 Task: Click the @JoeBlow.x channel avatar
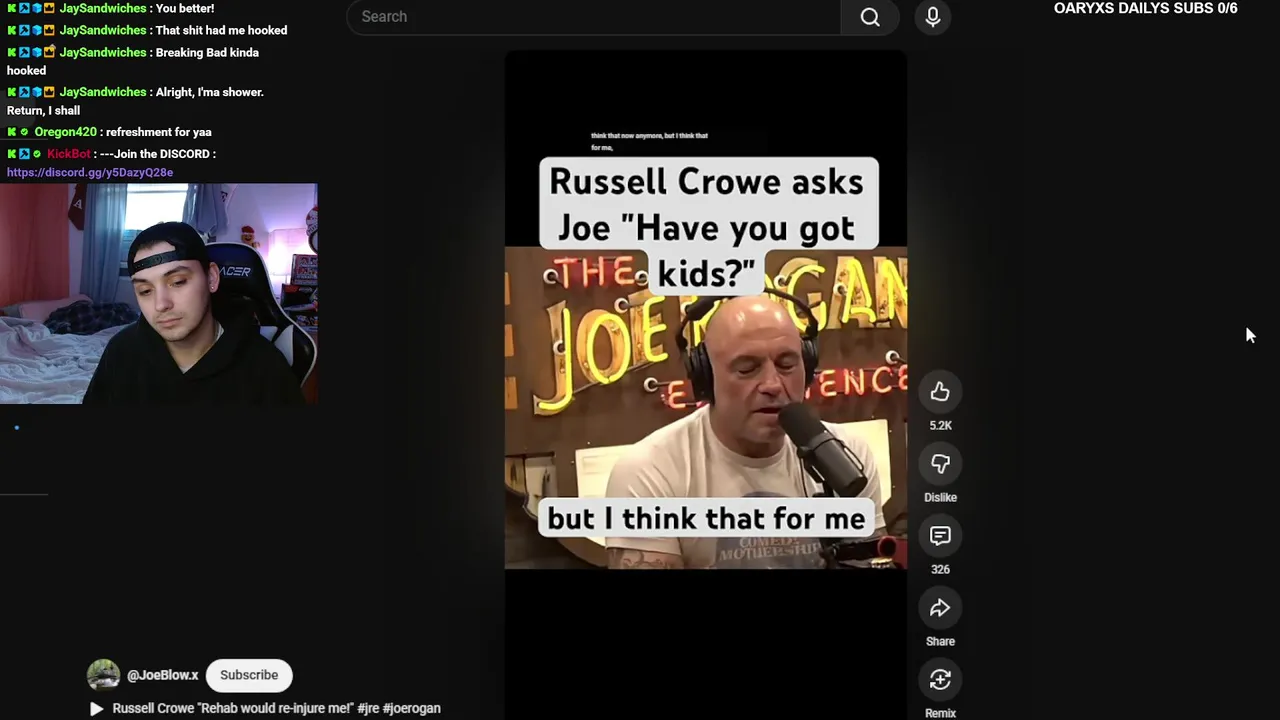tap(103, 675)
